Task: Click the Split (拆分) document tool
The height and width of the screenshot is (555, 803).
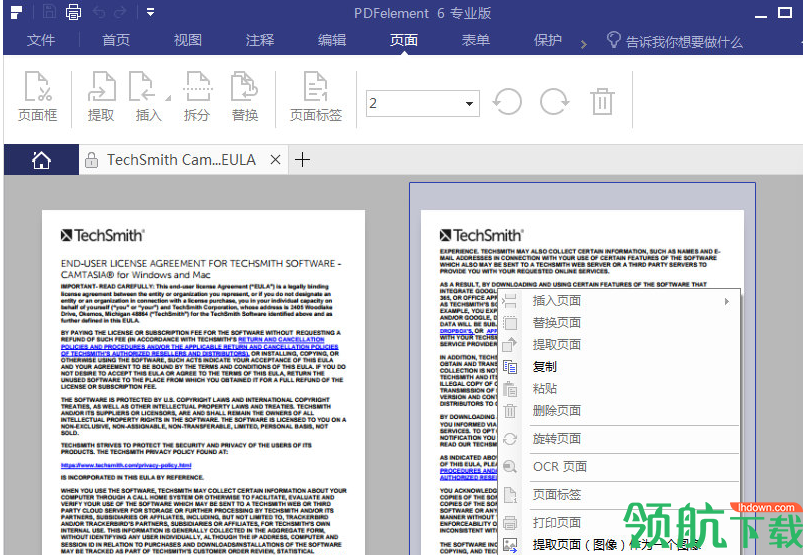Action: [x=197, y=97]
